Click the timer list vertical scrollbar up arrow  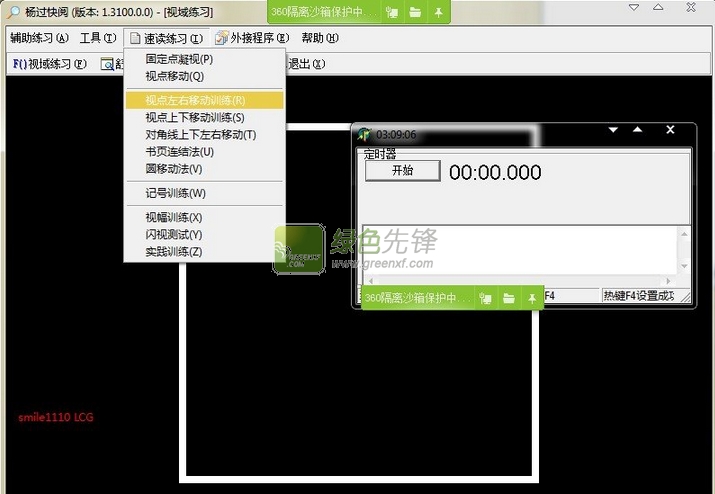[x=684, y=234]
